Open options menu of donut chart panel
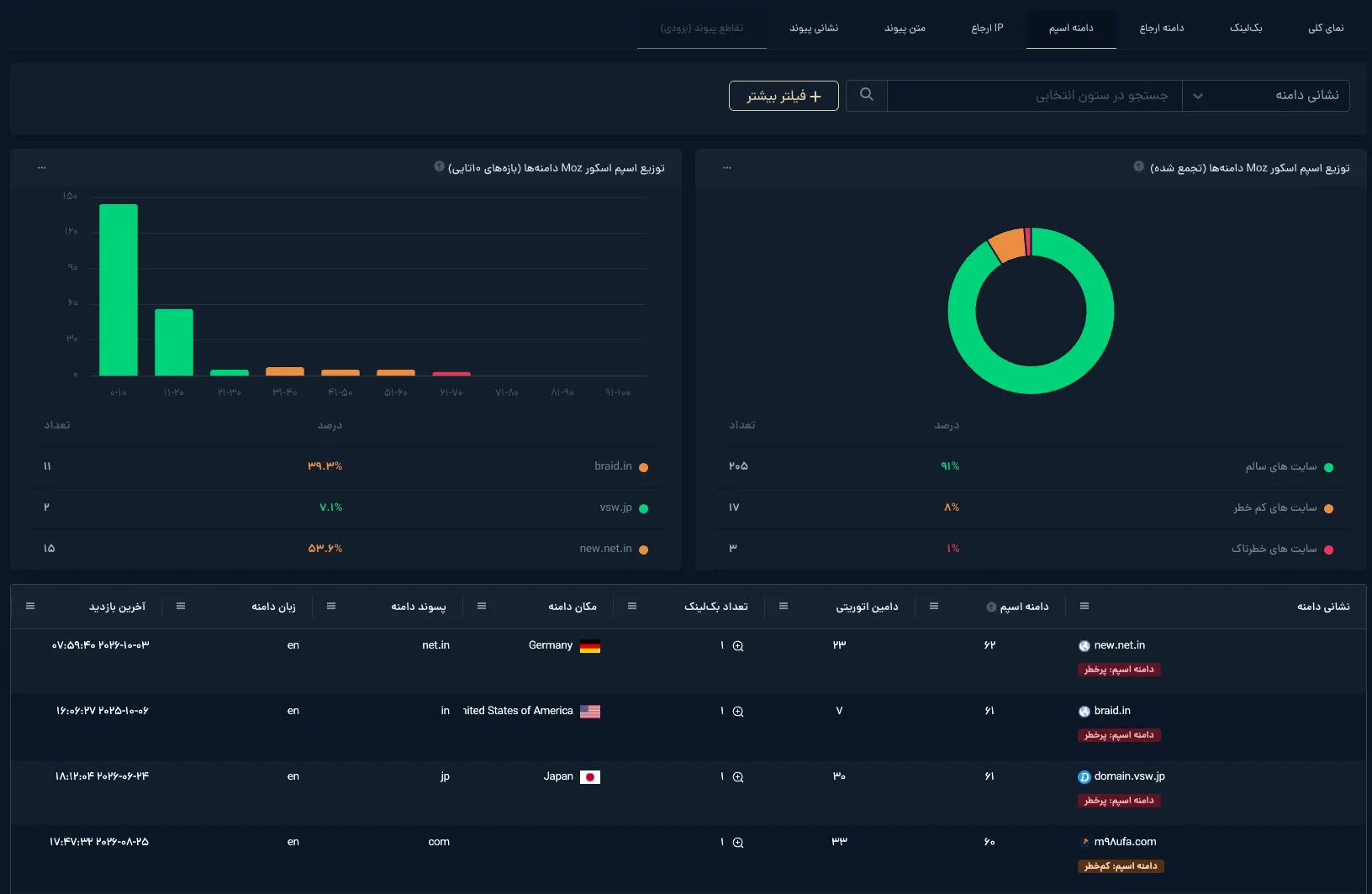 [727, 168]
